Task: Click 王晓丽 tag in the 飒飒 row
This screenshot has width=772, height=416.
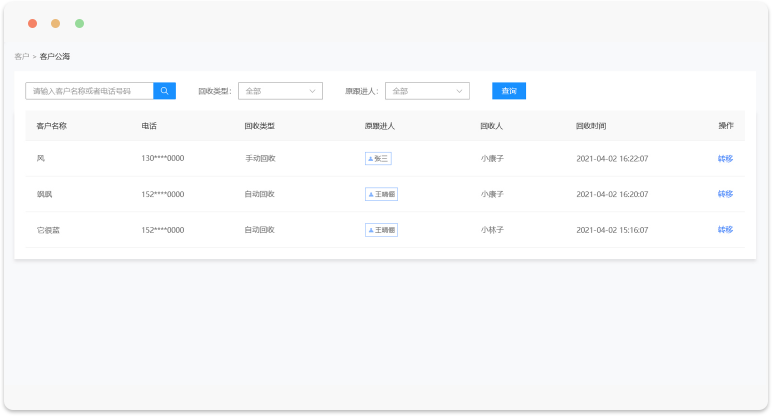Action: click(381, 194)
